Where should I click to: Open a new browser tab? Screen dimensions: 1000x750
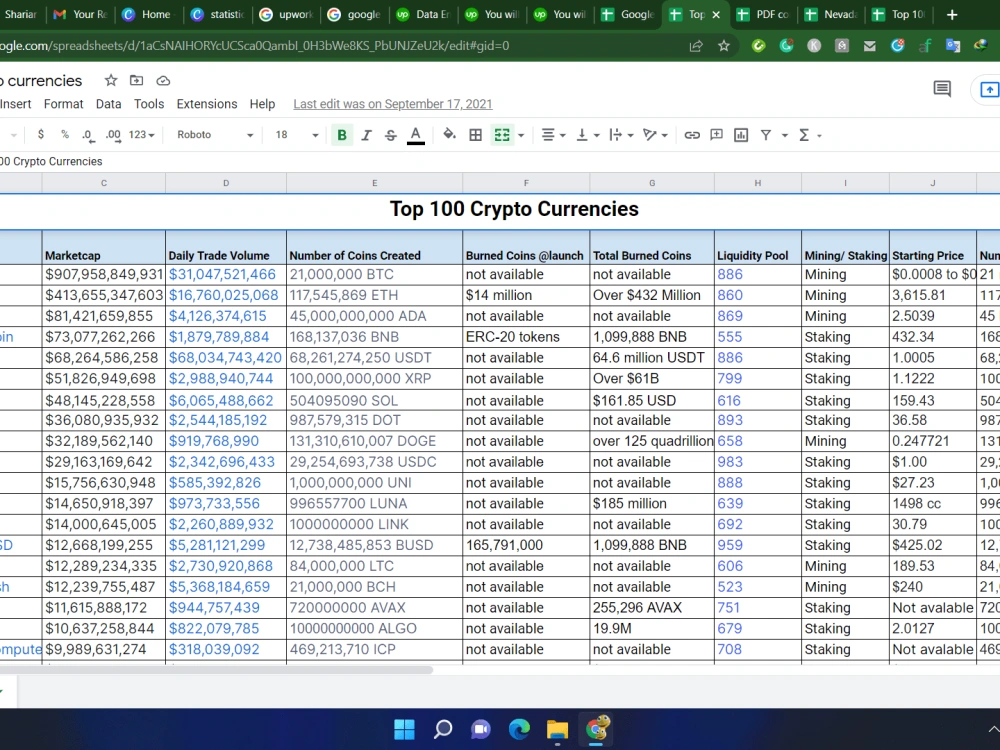[x=952, y=14]
